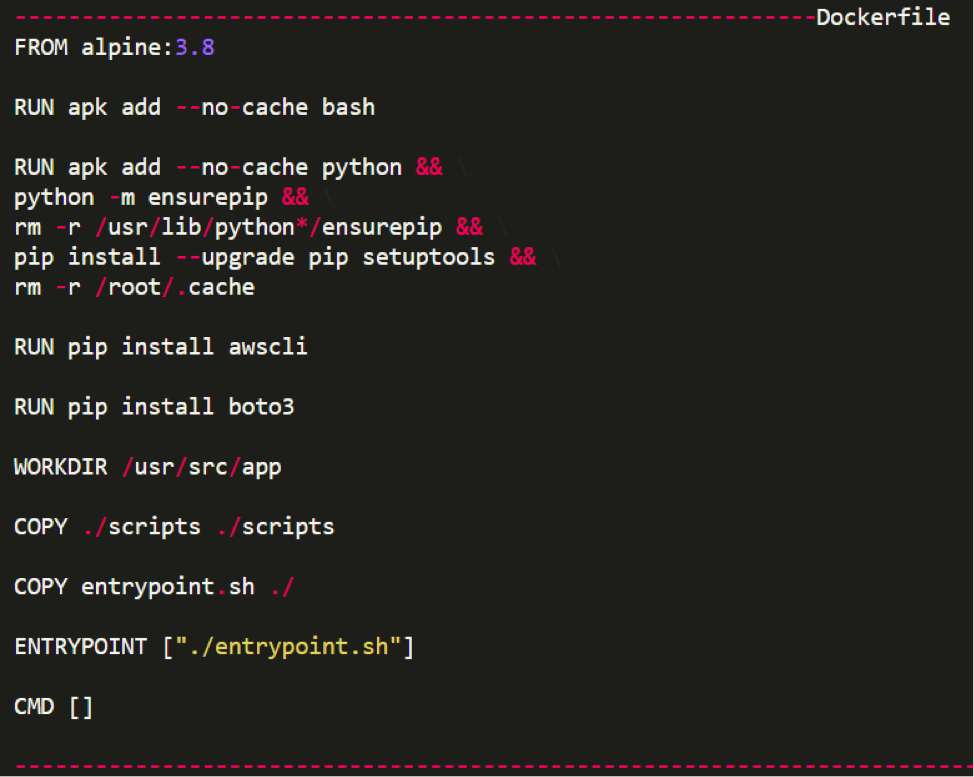Click the first ./scripts source path
Image resolution: width=974 pixels, height=777 pixels.
[x=142, y=527]
